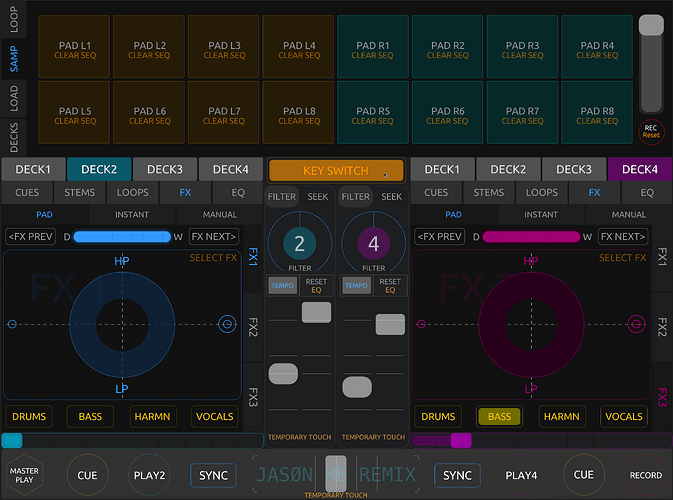Click RESET EQ under filter knob 2
The image size is (673, 500).
[x=316, y=286]
